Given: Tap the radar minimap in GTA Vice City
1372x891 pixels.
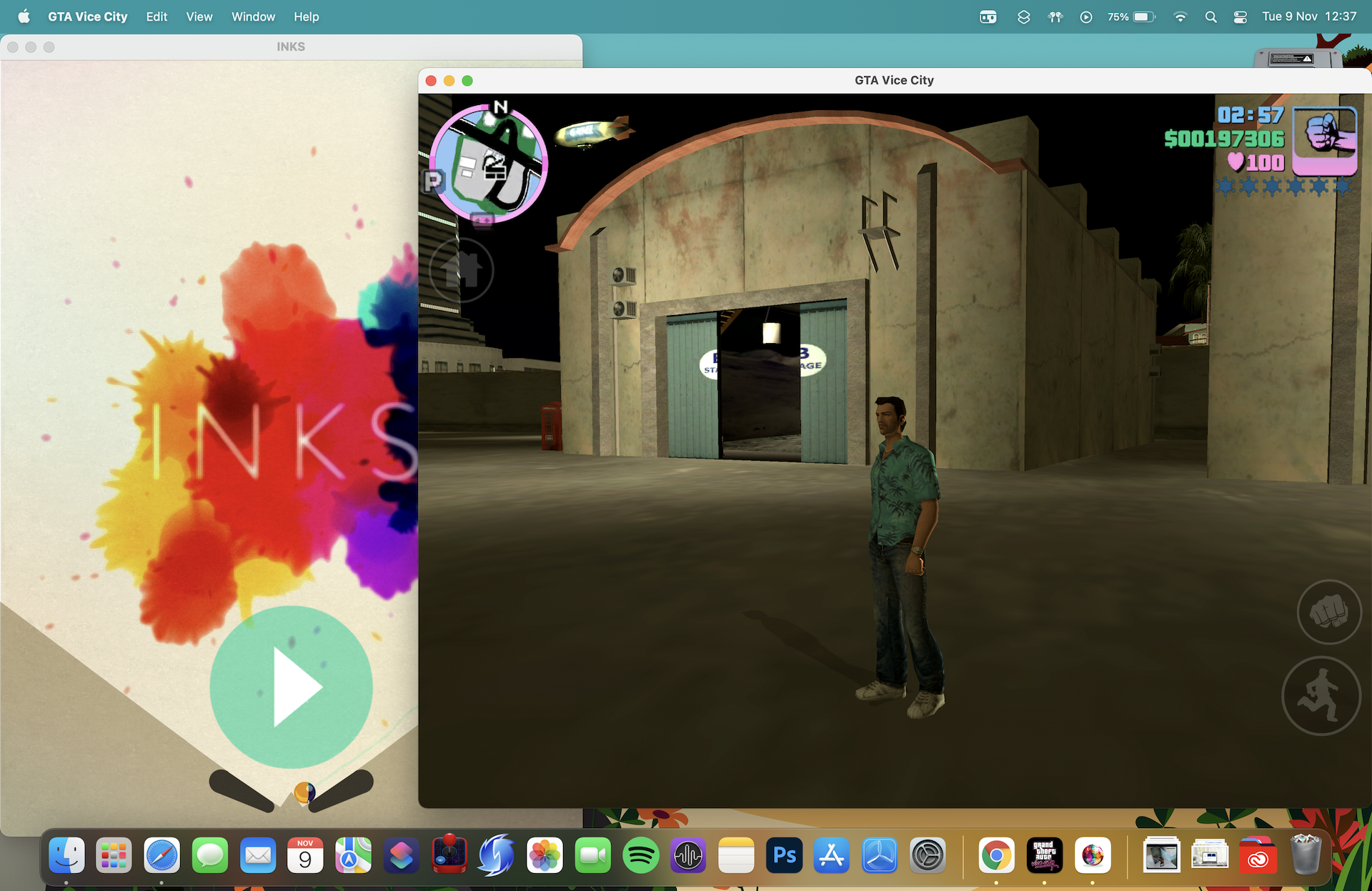Looking at the screenshot, I should pos(489,164).
